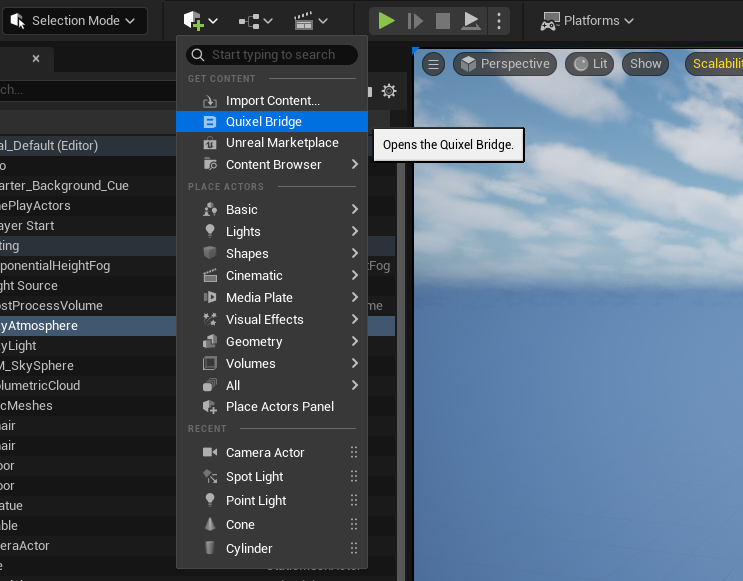
Task: Open the Lit view mode dropdown
Action: [589, 64]
